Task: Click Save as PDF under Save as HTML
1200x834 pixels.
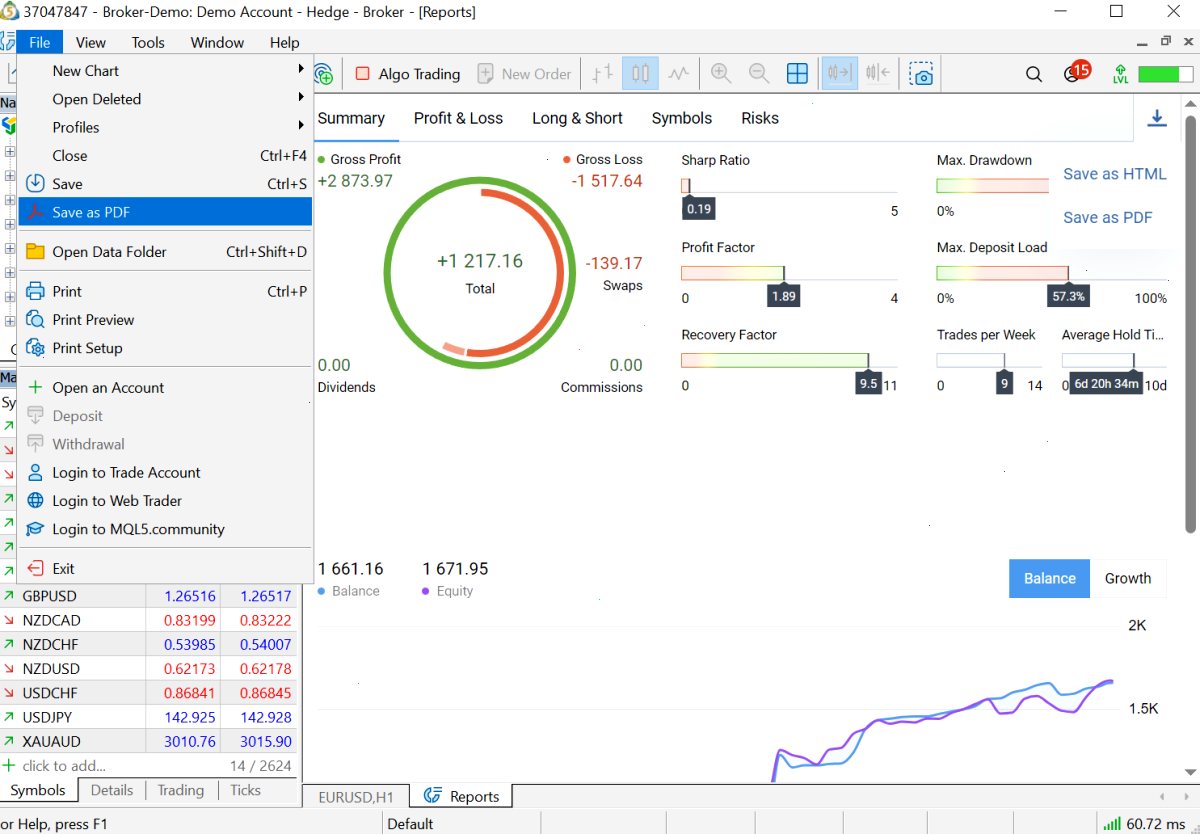Action: click(1108, 218)
